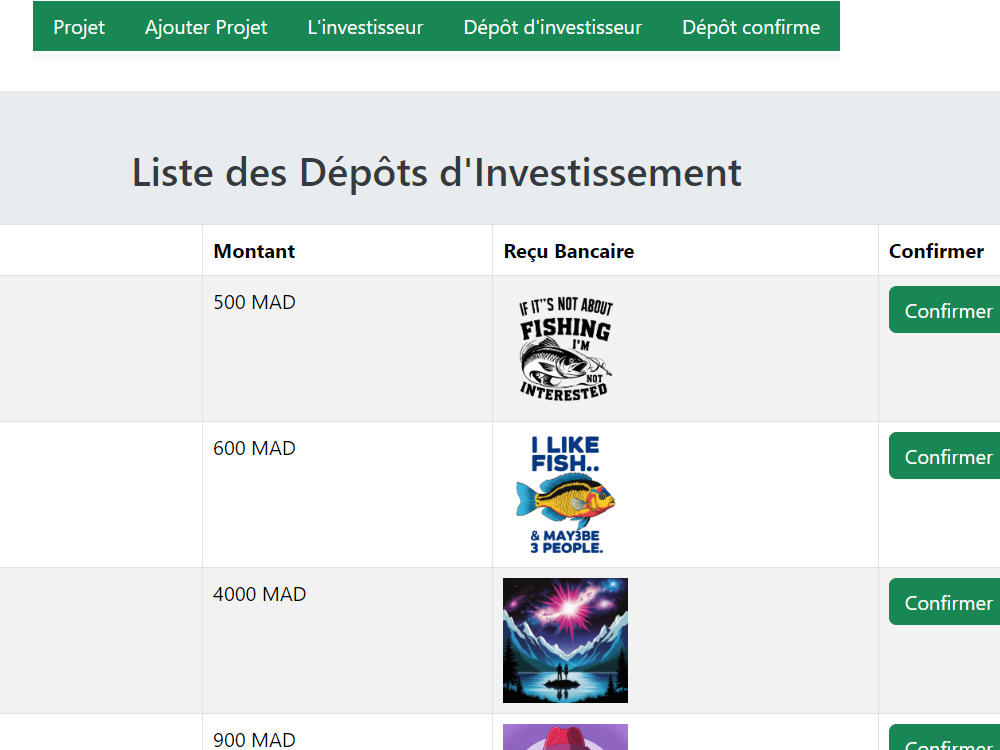
Task: Open the galaxy mountain lake receipt image
Action: click(566, 641)
